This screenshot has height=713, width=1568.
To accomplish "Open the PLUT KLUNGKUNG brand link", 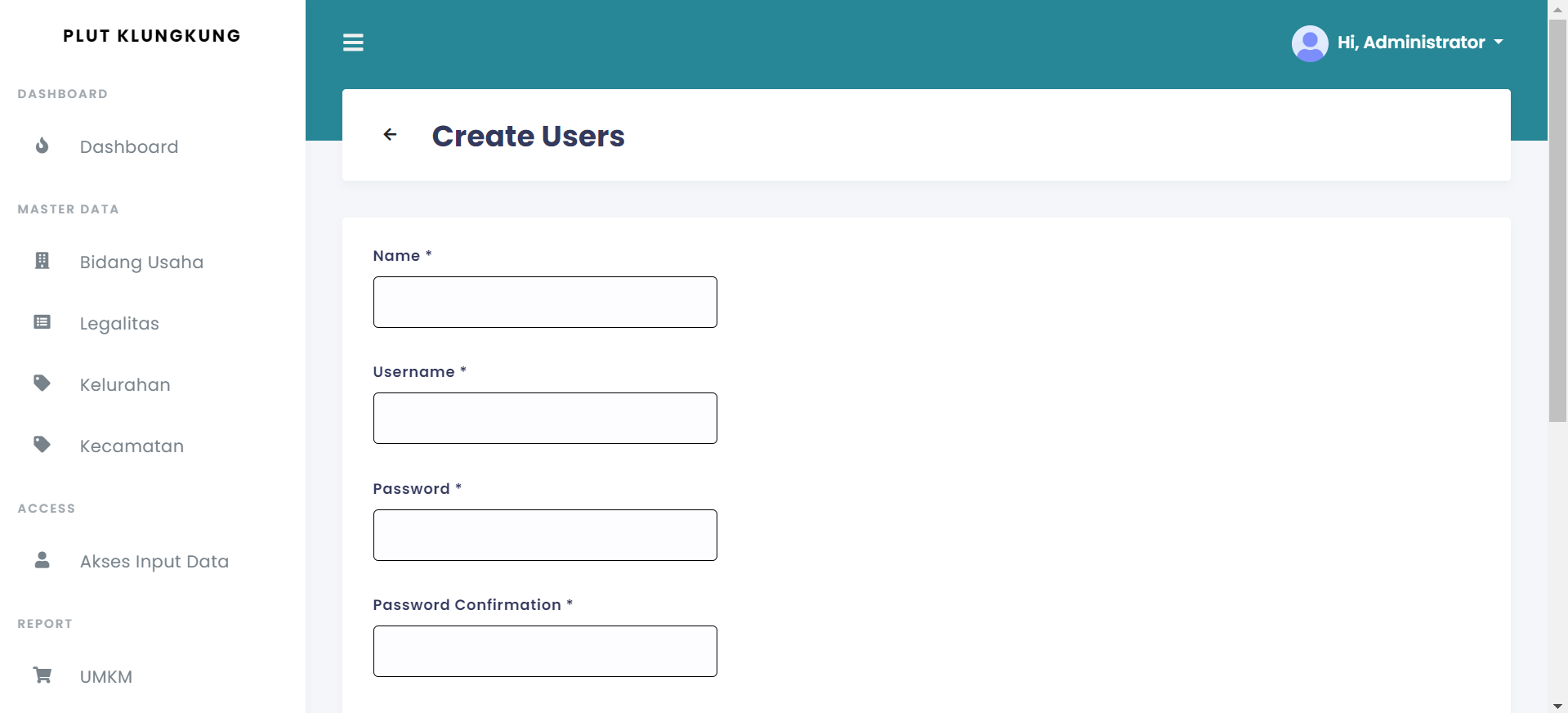I will (x=152, y=36).
